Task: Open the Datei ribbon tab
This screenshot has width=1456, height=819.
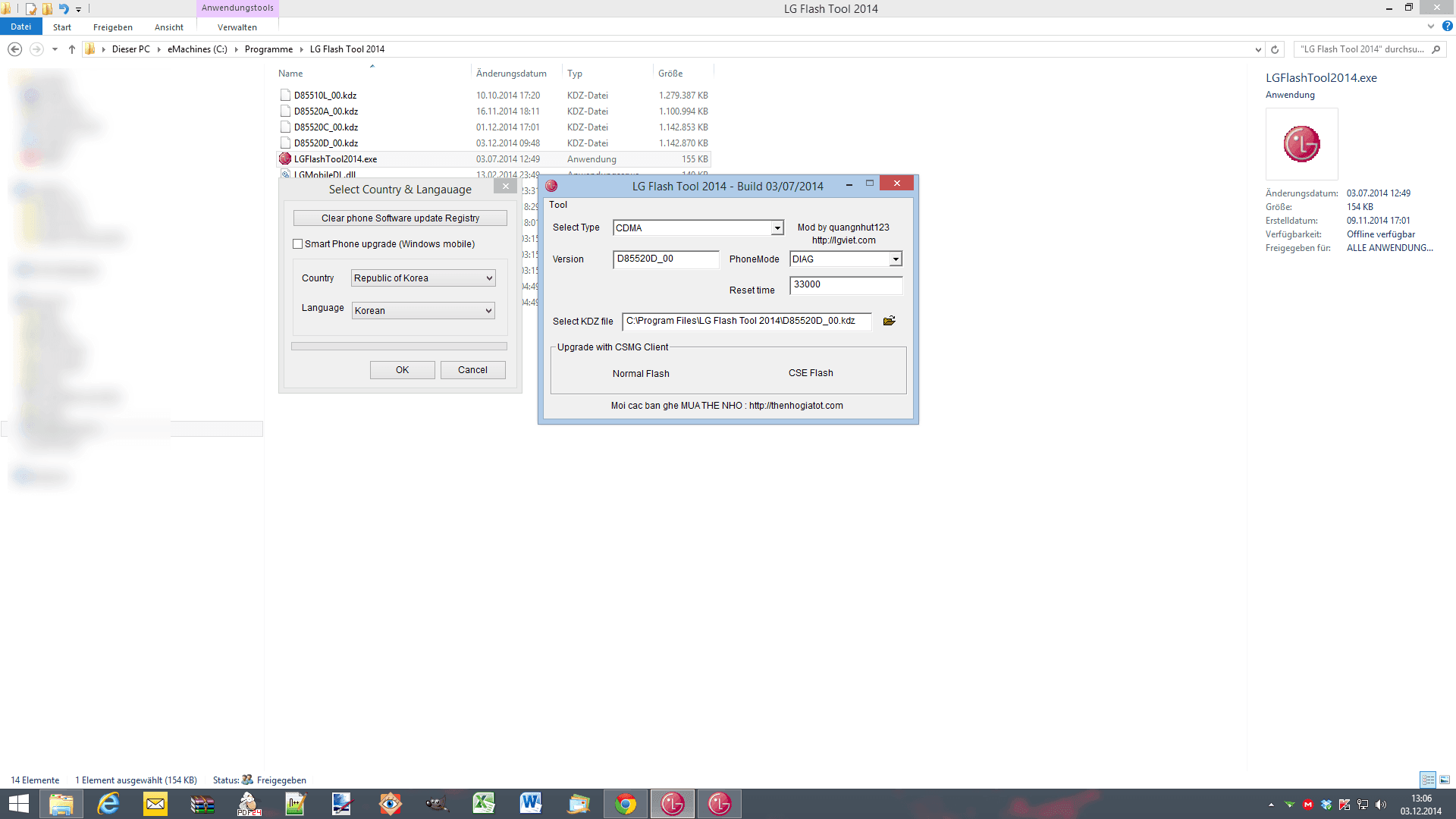Action: pos(21,27)
